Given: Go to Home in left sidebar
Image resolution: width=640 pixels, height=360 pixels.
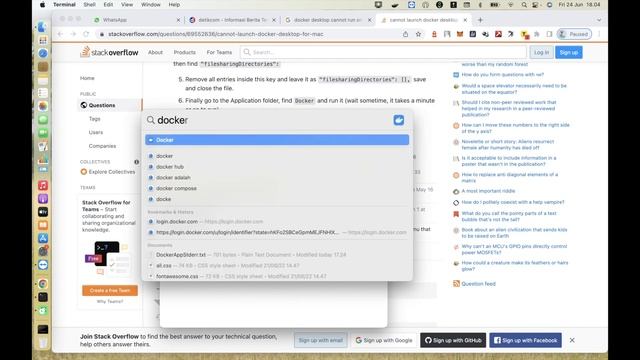Looking at the screenshot, I should [x=87, y=78].
